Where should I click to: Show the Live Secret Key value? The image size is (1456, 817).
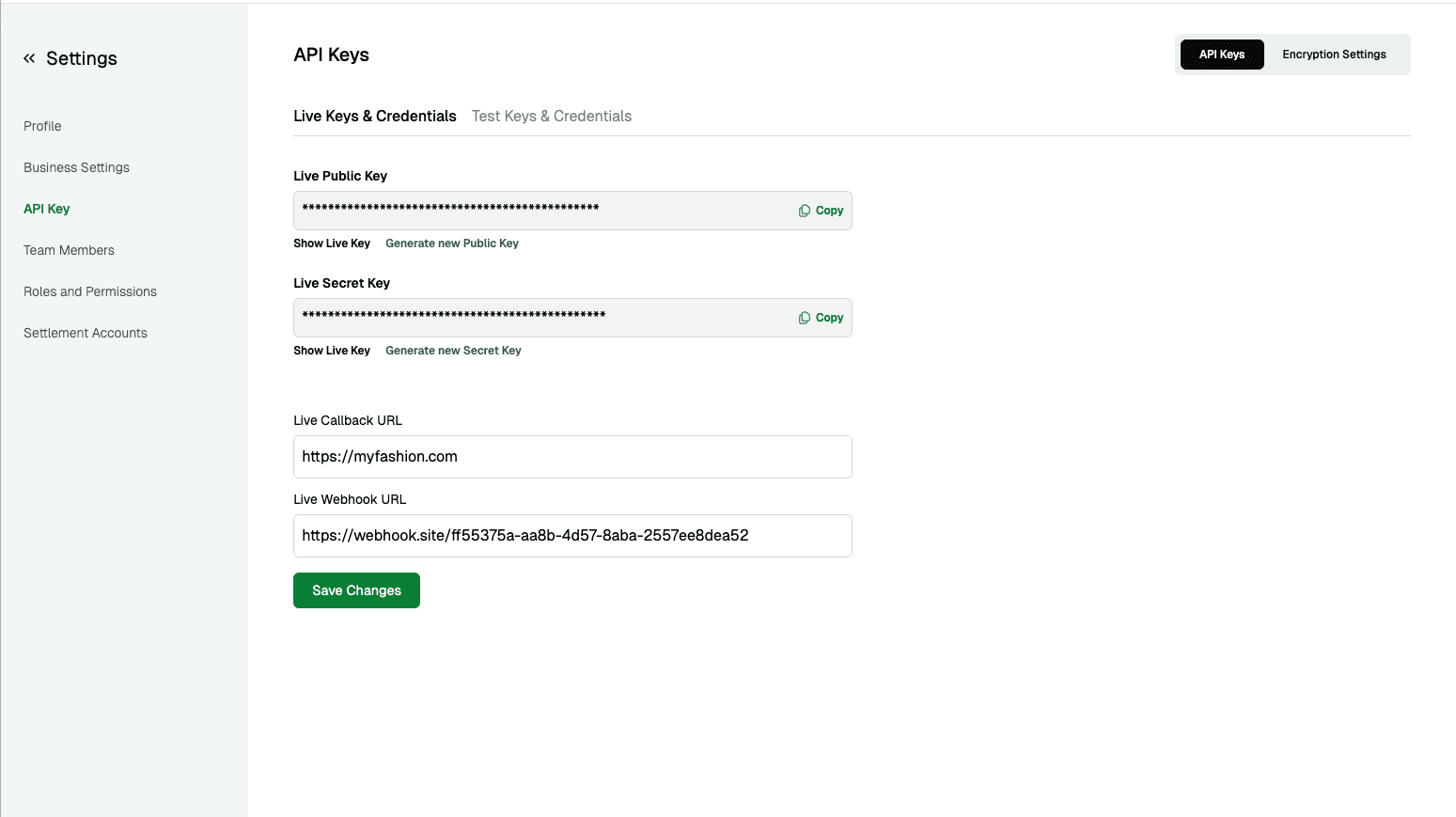point(332,350)
